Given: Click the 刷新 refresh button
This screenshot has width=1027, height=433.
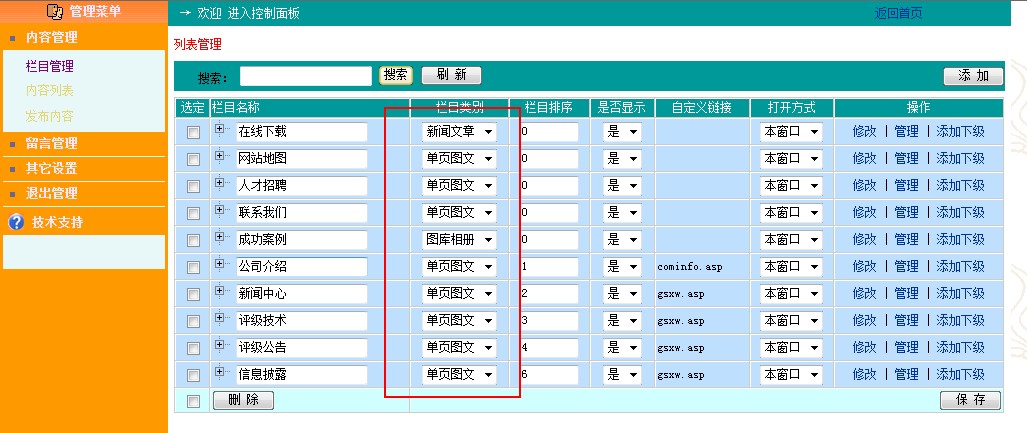Looking at the screenshot, I should (x=451, y=75).
